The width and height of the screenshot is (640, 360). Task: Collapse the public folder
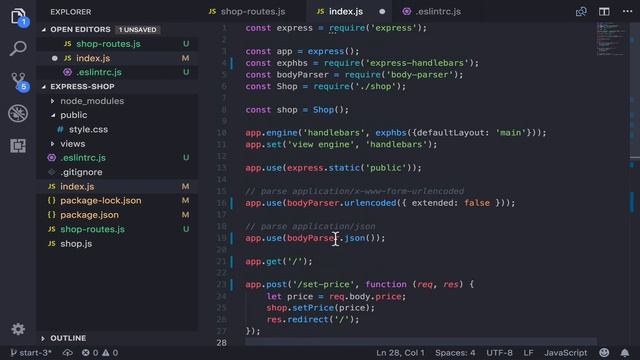(x=53, y=115)
